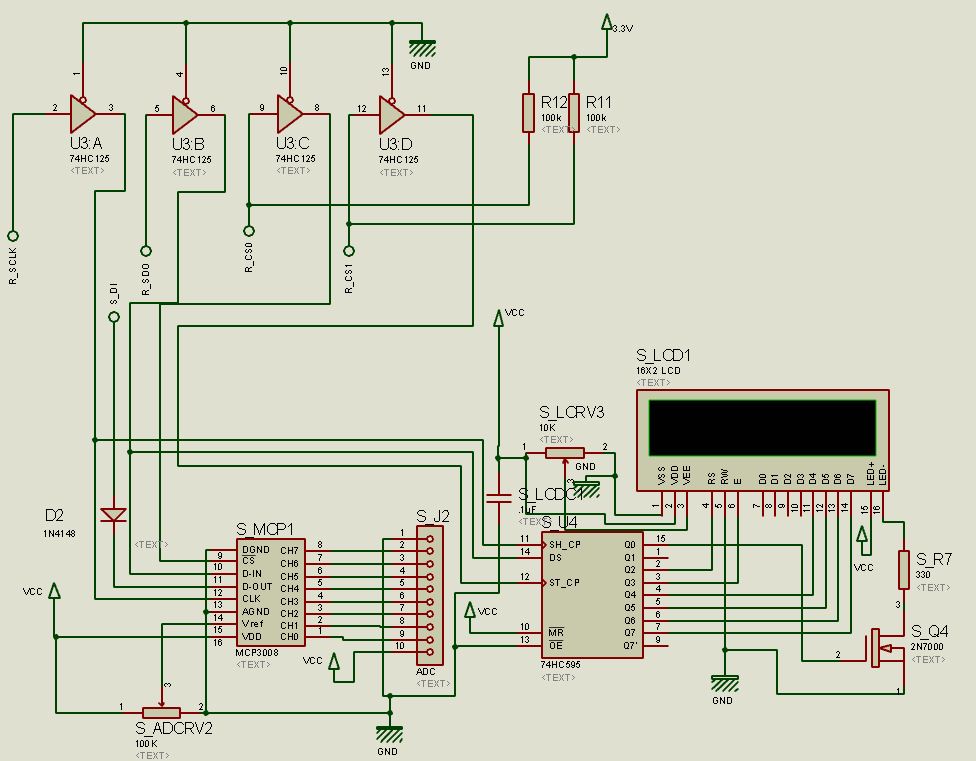Click the ST_CP pin on S_U4
Viewport: 976px width, 761px height.
coord(564,582)
